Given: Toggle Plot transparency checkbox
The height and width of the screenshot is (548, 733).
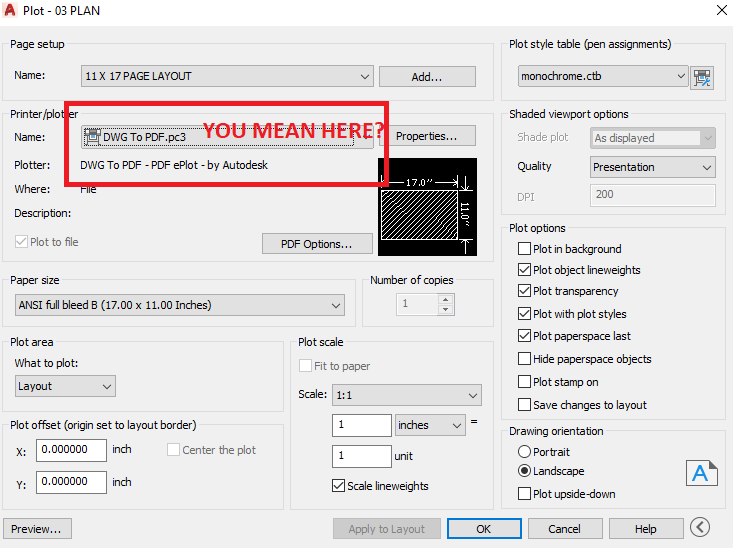Looking at the screenshot, I should tap(525, 291).
